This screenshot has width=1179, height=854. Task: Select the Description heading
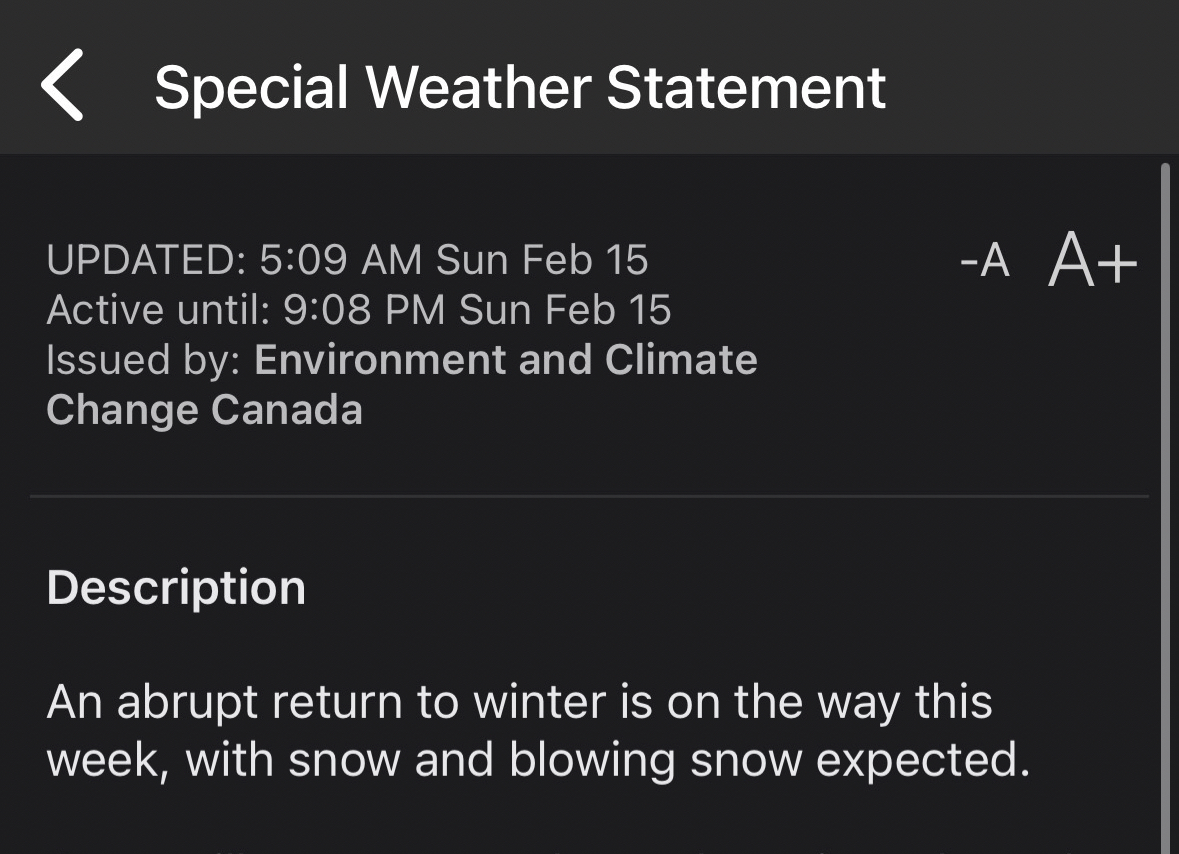pyautogui.click(x=176, y=588)
